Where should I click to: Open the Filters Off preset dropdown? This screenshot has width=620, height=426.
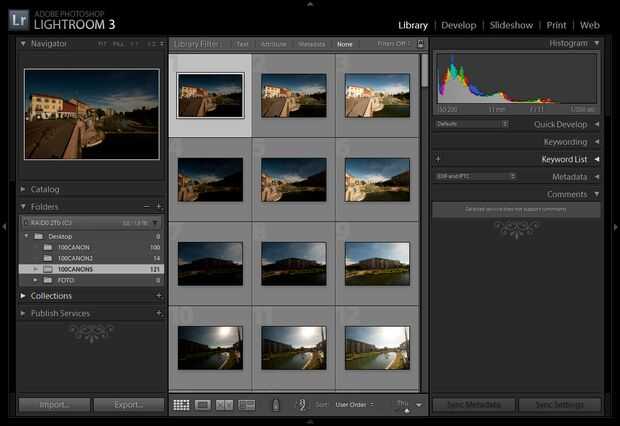pos(394,44)
